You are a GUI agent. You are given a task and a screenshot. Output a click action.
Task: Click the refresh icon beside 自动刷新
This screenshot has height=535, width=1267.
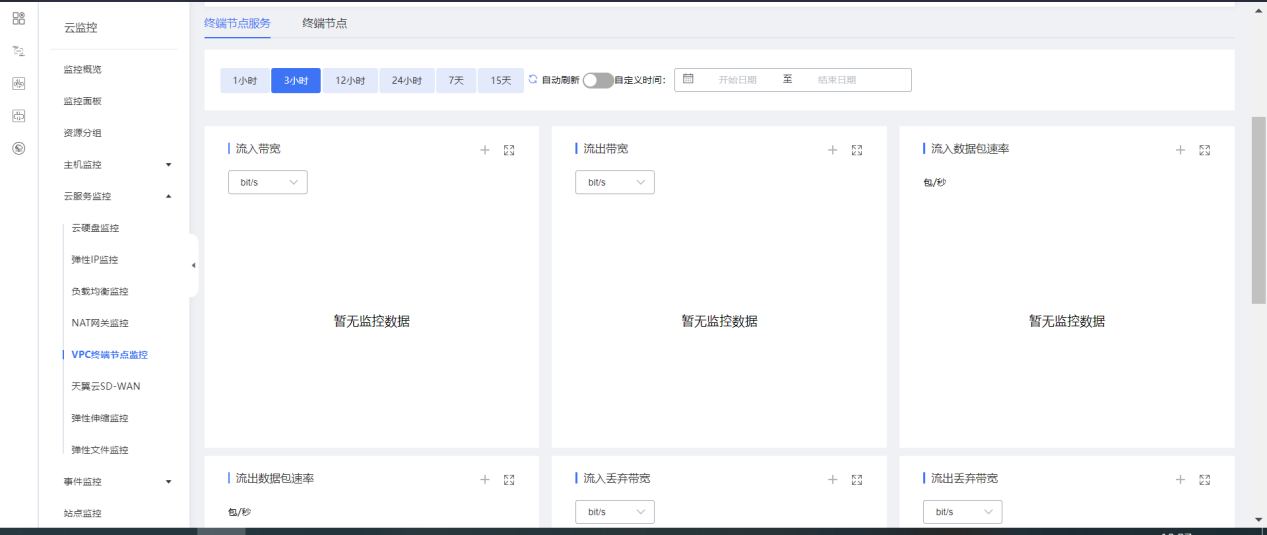pyautogui.click(x=533, y=79)
